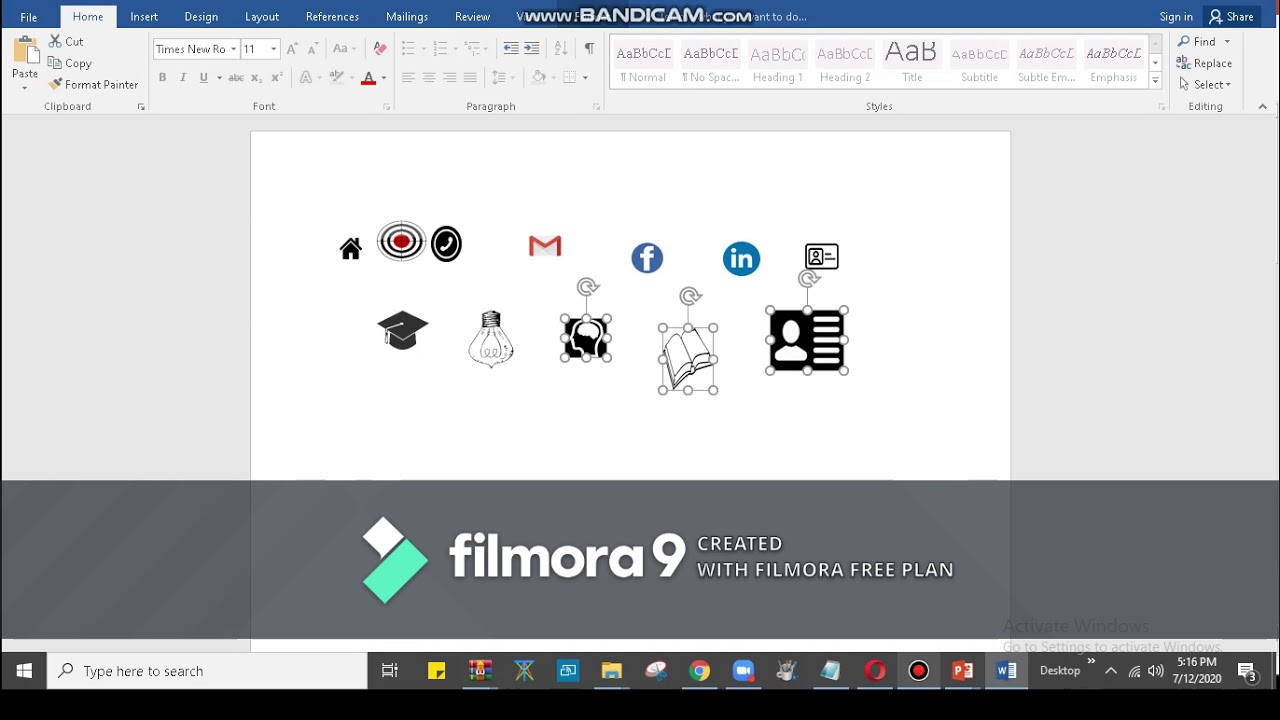1280x720 pixels.
Task: Toggle Italic formatting
Action: tap(183, 77)
